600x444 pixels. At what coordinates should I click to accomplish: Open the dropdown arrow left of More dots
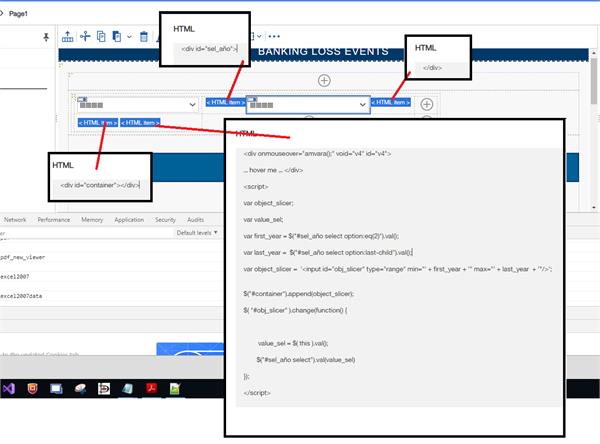point(259,36)
